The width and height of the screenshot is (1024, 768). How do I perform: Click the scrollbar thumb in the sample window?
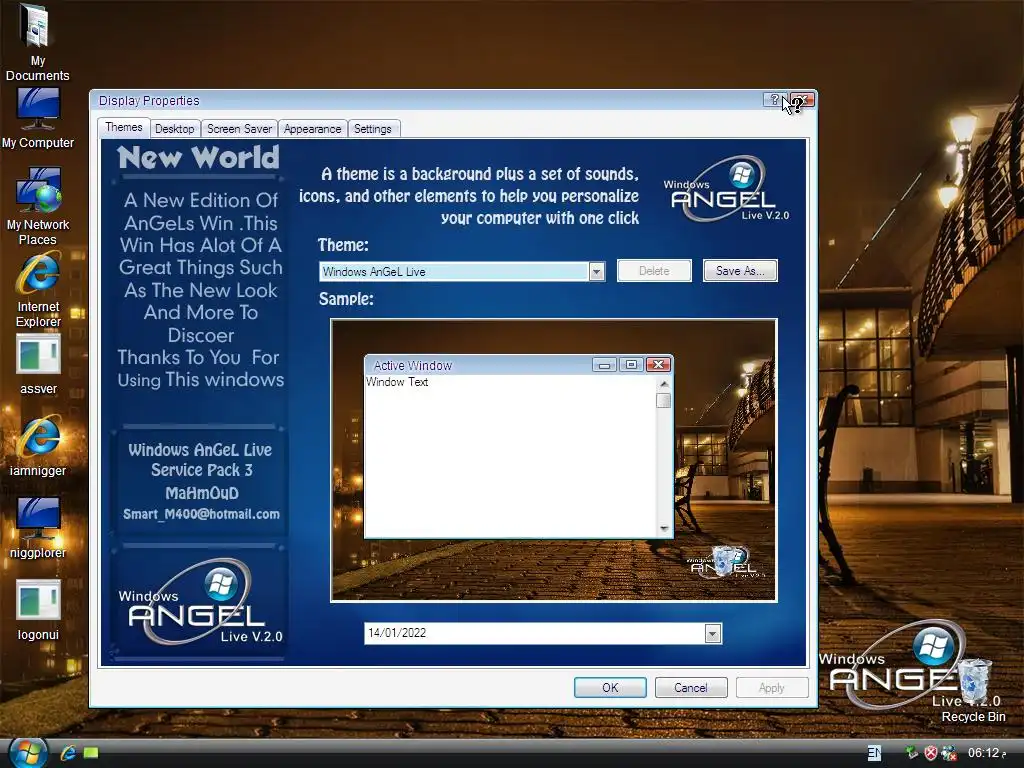coord(664,400)
